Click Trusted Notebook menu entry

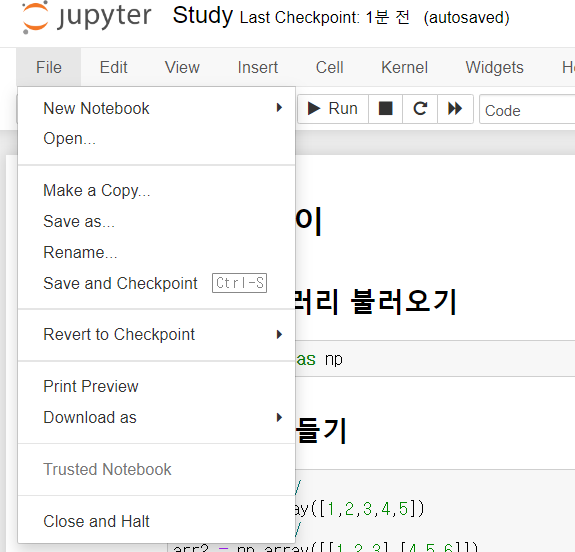[x=157, y=469]
